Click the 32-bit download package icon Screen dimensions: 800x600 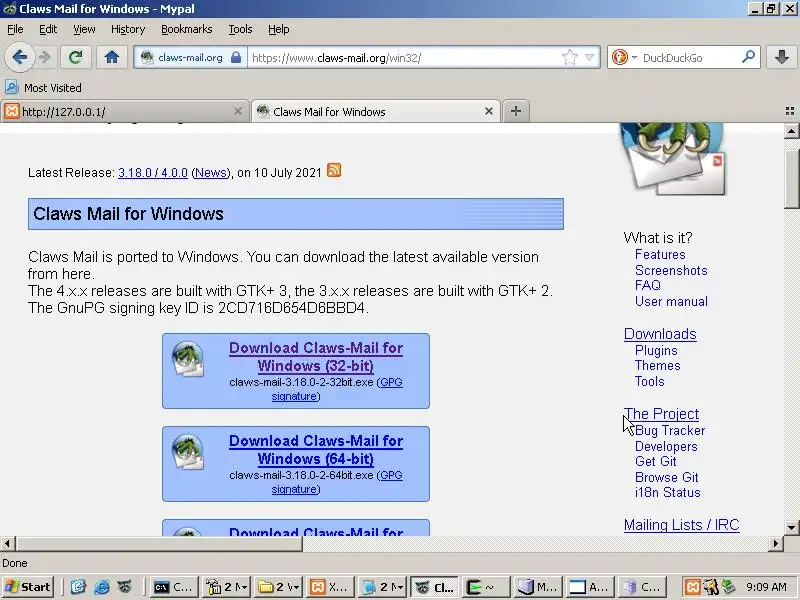[188, 359]
